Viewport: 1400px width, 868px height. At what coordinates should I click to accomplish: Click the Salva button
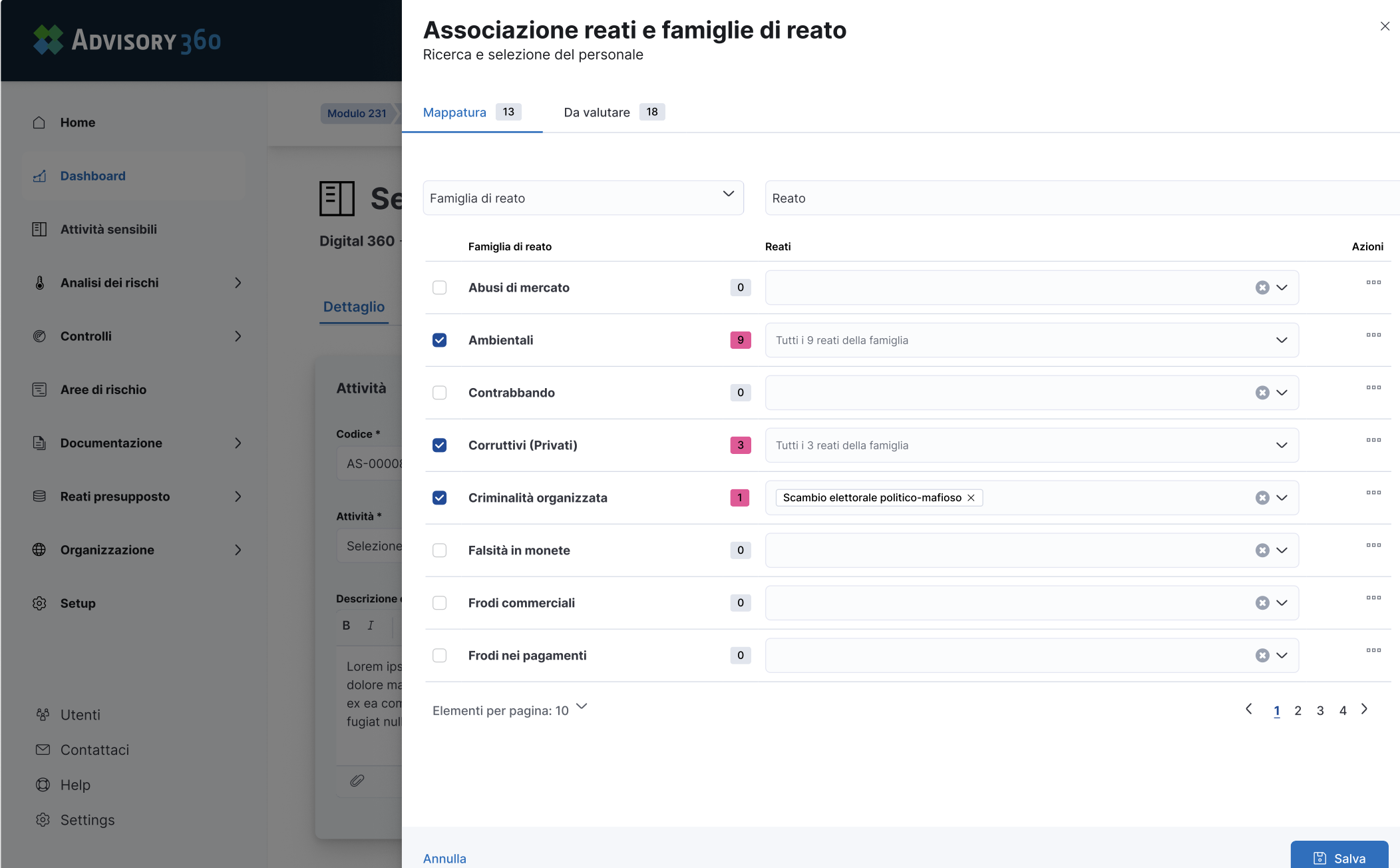1339,857
